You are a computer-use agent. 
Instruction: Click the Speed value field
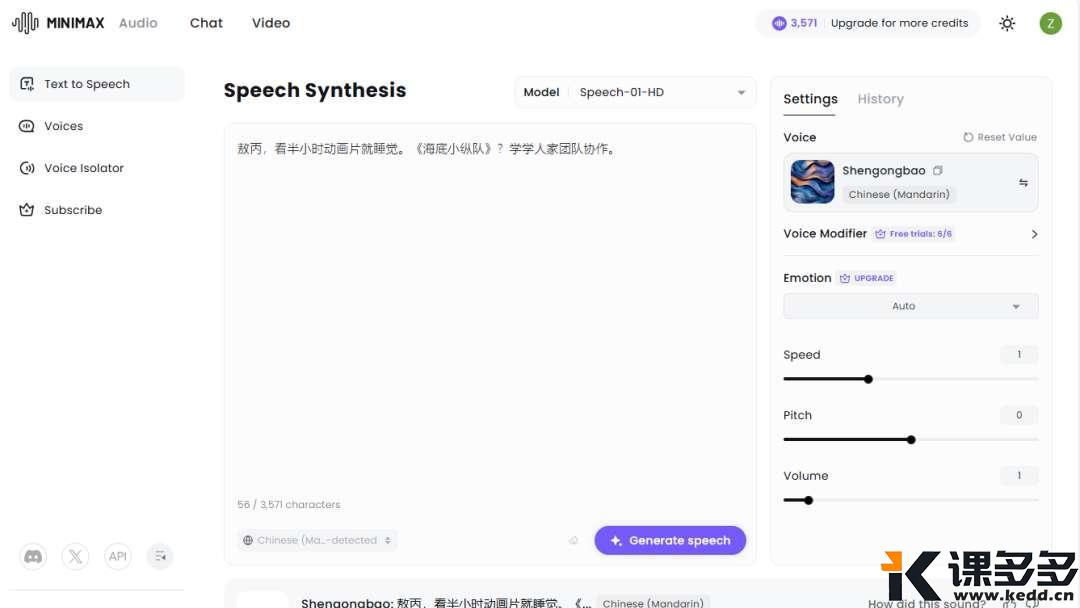pos(1019,355)
